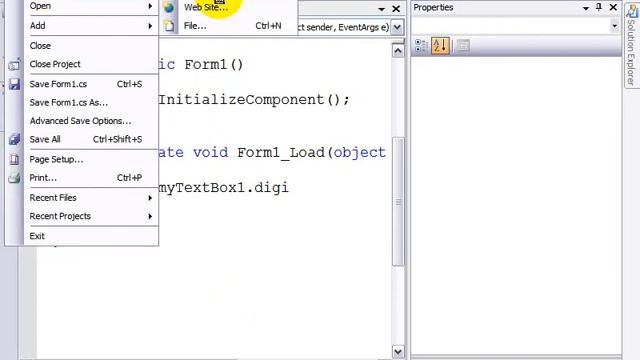
Task: Click the editor scroll down arrow
Action: (398, 351)
